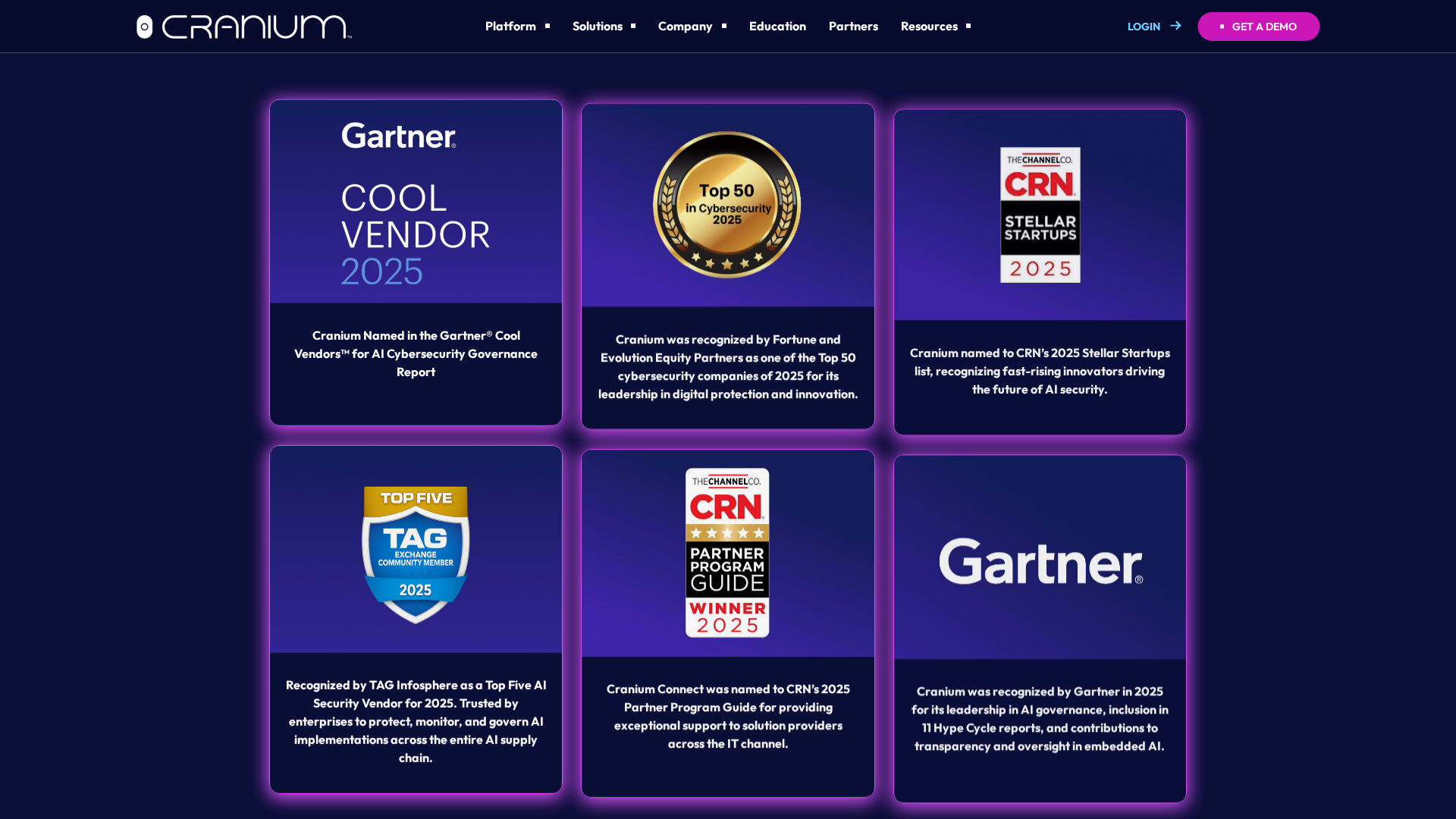Click the Cranium logo in header
The height and width of the screenshot is (819, 1456).
point(243,27)
